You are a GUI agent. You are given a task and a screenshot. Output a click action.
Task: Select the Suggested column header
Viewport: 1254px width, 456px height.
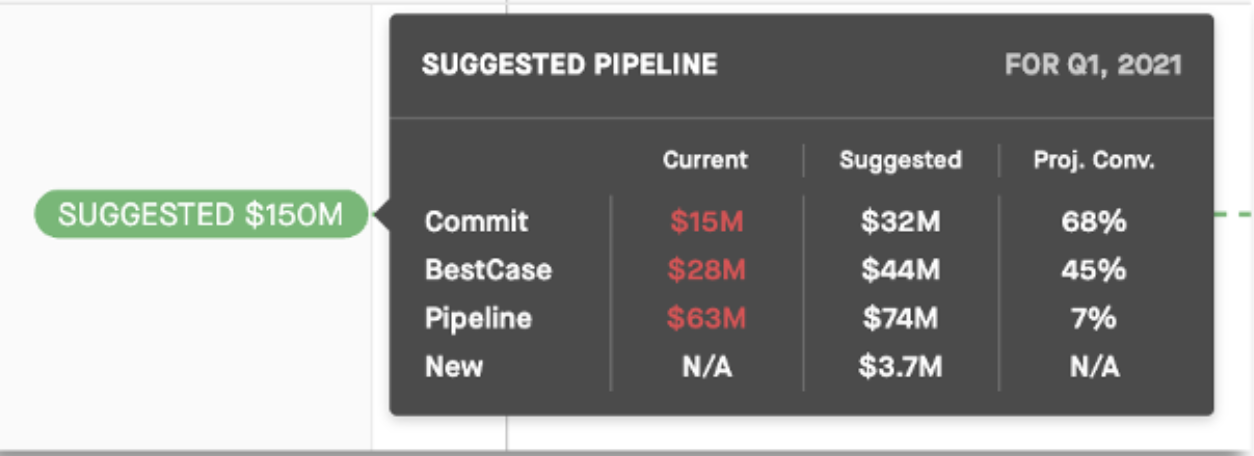900,160
